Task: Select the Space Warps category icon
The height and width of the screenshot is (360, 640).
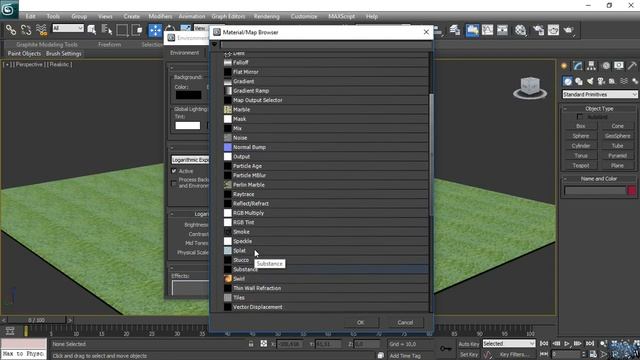Action: point(624,81)
